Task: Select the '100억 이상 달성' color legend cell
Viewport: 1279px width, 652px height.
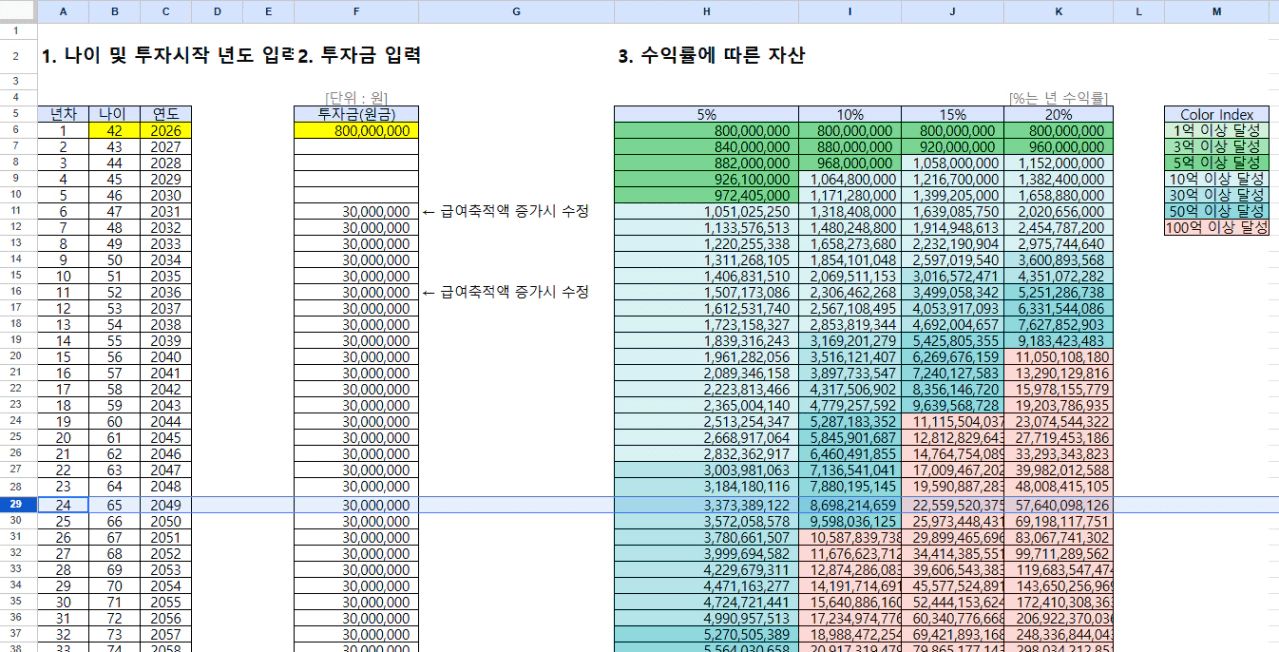Action: 1216,228
